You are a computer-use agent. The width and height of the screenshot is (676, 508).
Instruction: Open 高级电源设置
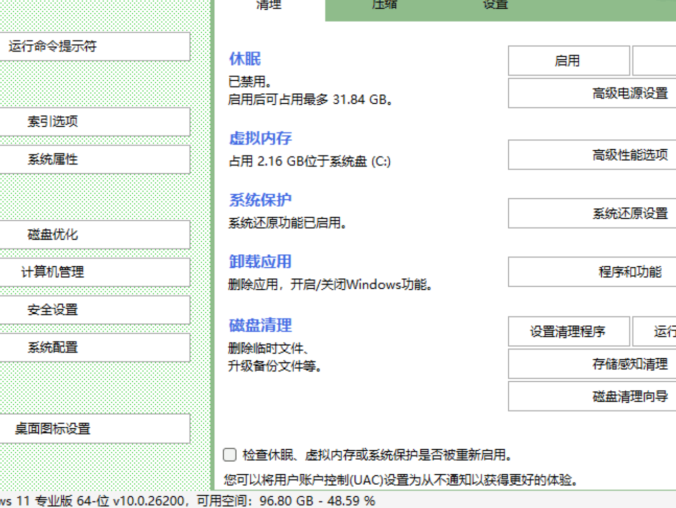tap(592, 93)
